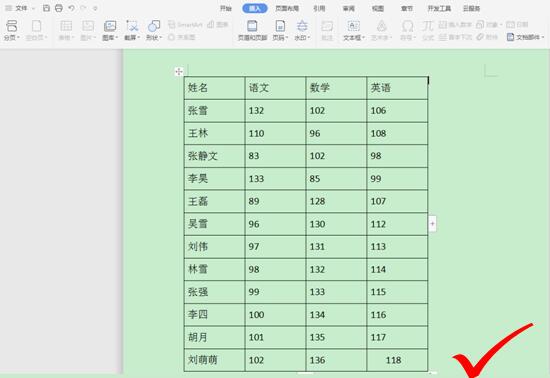Expand the arrow next to 文件
Image resolution: width=550 pixels, height=378 pixels.
click(34, 8)
